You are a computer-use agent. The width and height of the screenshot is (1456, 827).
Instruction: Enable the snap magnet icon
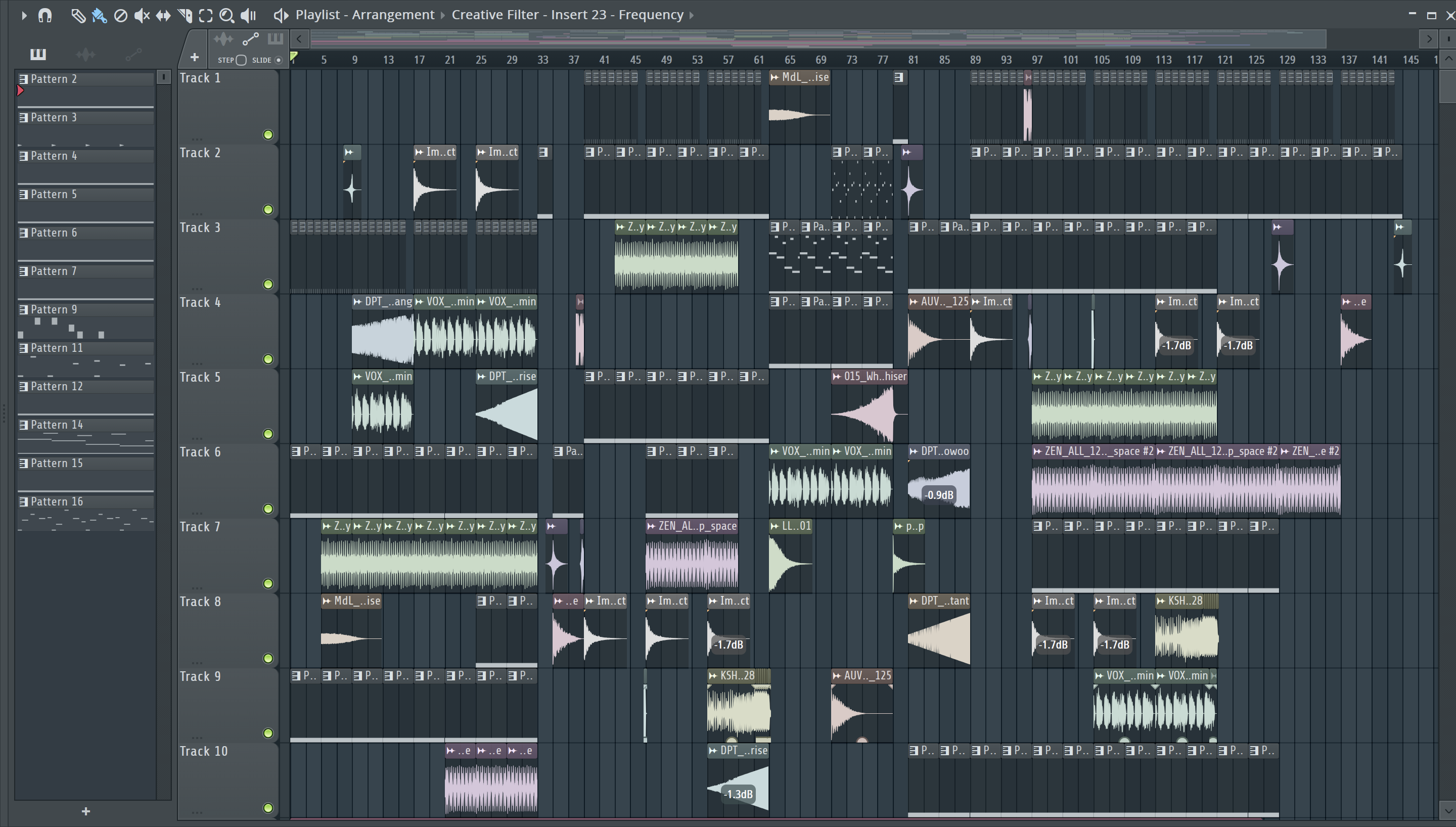point(45,15)
